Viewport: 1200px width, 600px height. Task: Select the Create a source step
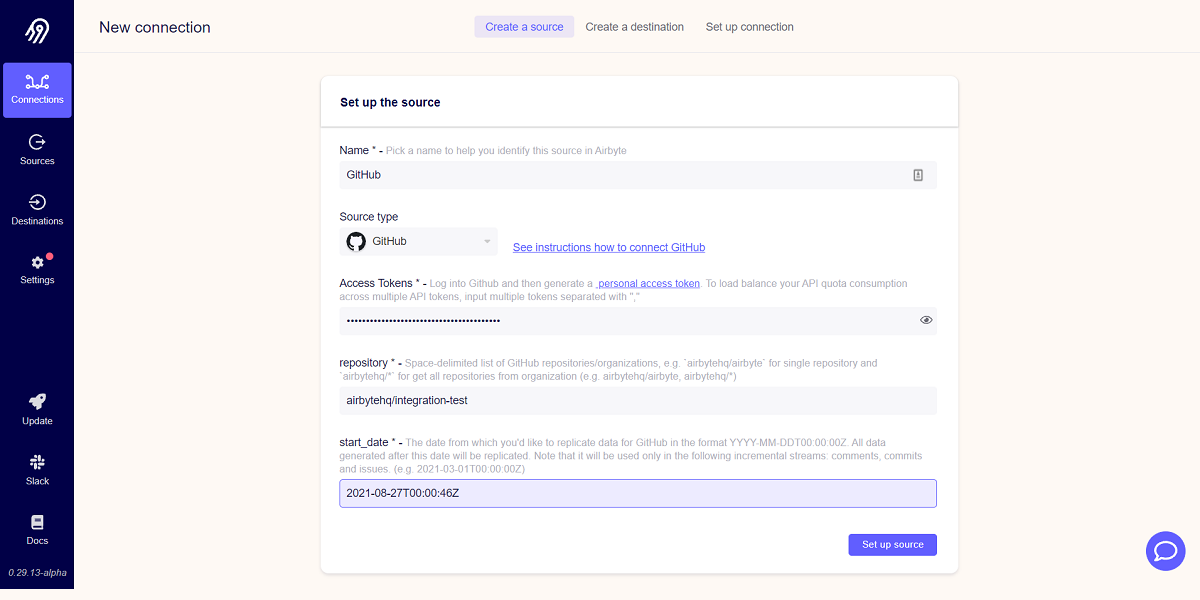click(x=524, y=27)
